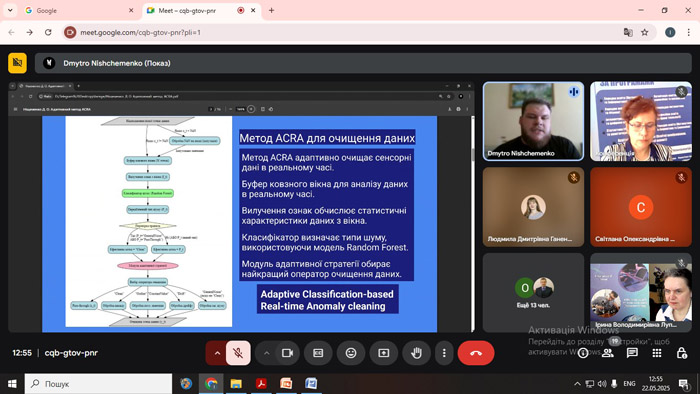
Task: Open the 'Ещё 13 чел.' participants tile
Action: 533,293
